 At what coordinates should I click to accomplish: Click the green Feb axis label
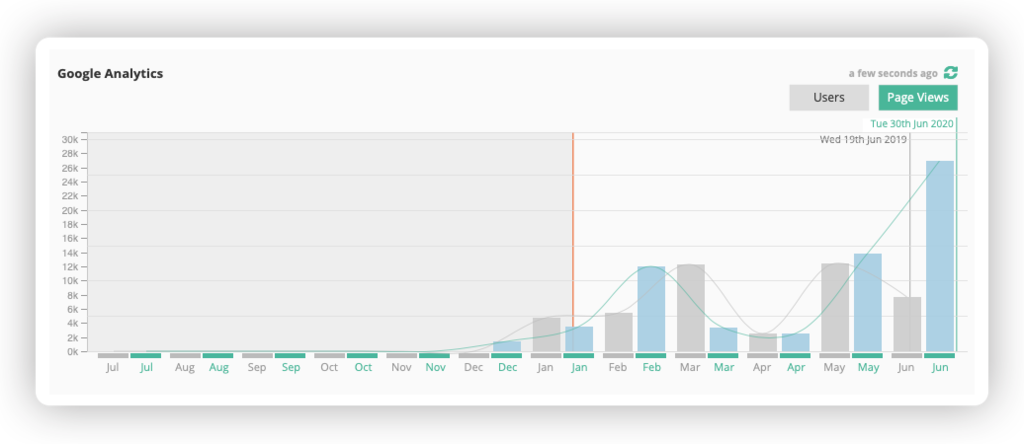click(651, 368)
